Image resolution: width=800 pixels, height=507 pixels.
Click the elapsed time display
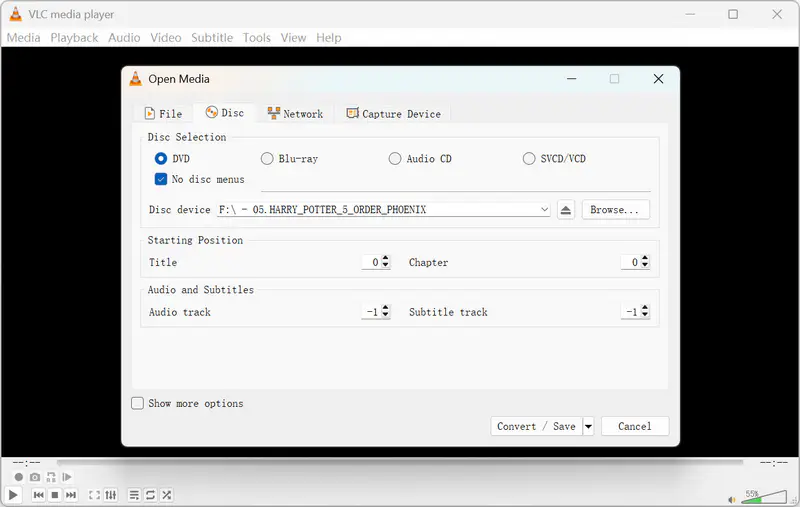click(x=27, y=463)
